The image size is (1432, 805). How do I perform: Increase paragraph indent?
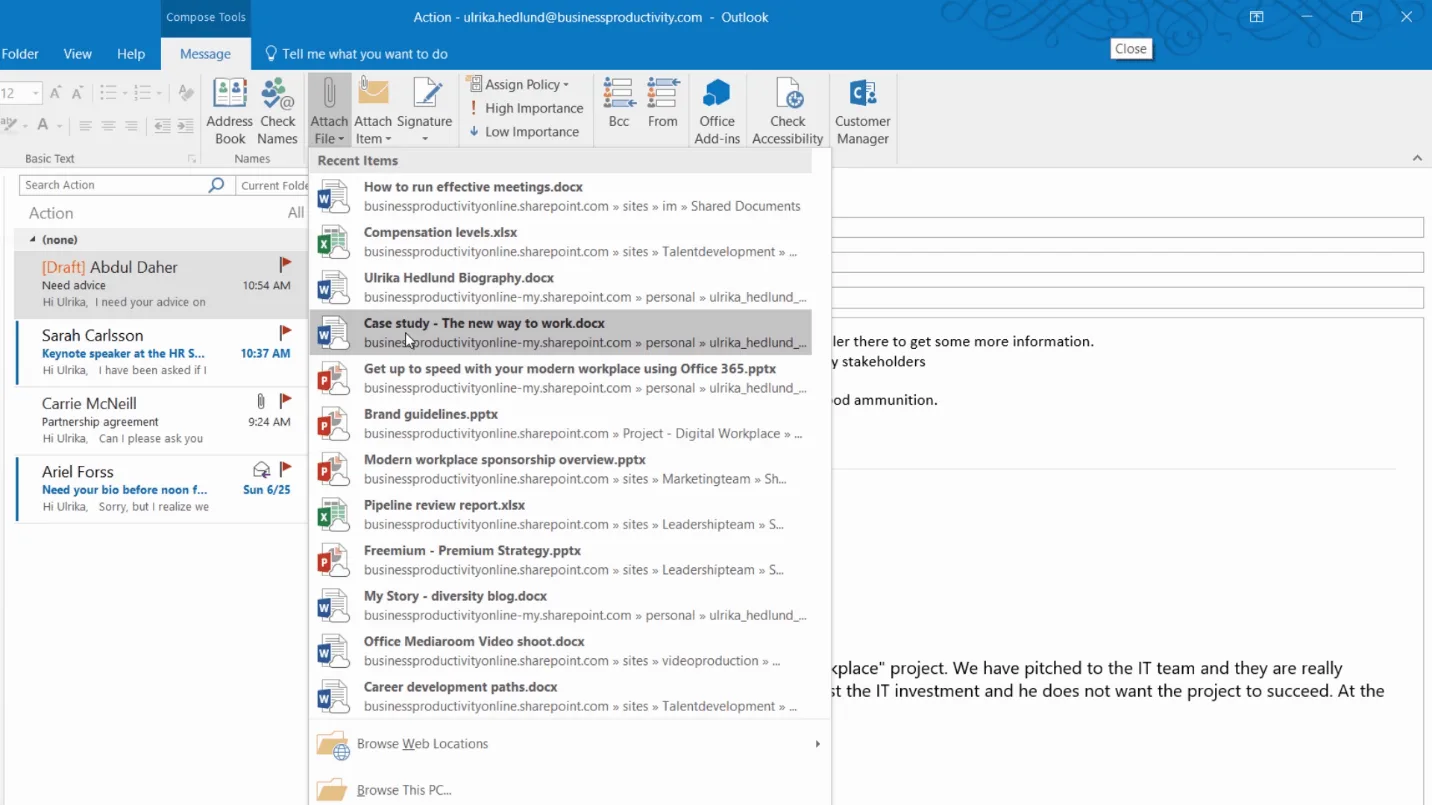[x=185, y=126]
